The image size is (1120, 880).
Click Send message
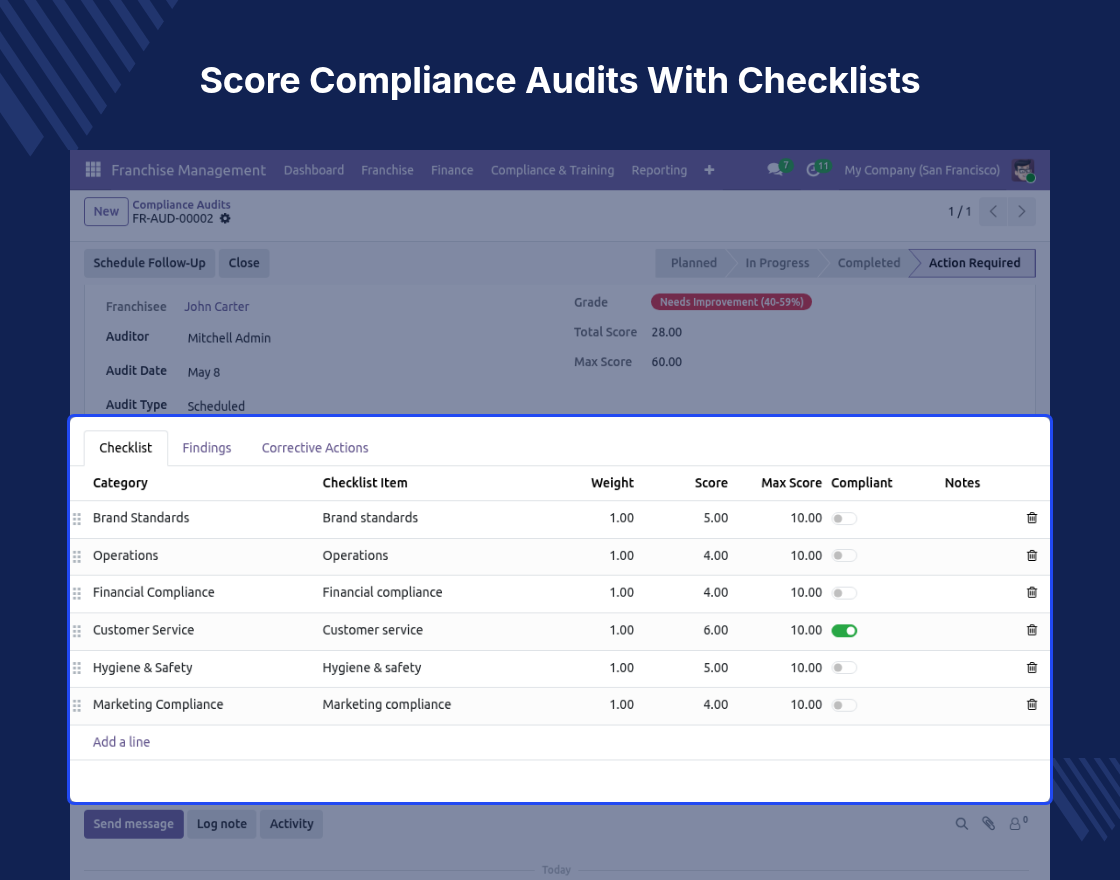(134, 824)
